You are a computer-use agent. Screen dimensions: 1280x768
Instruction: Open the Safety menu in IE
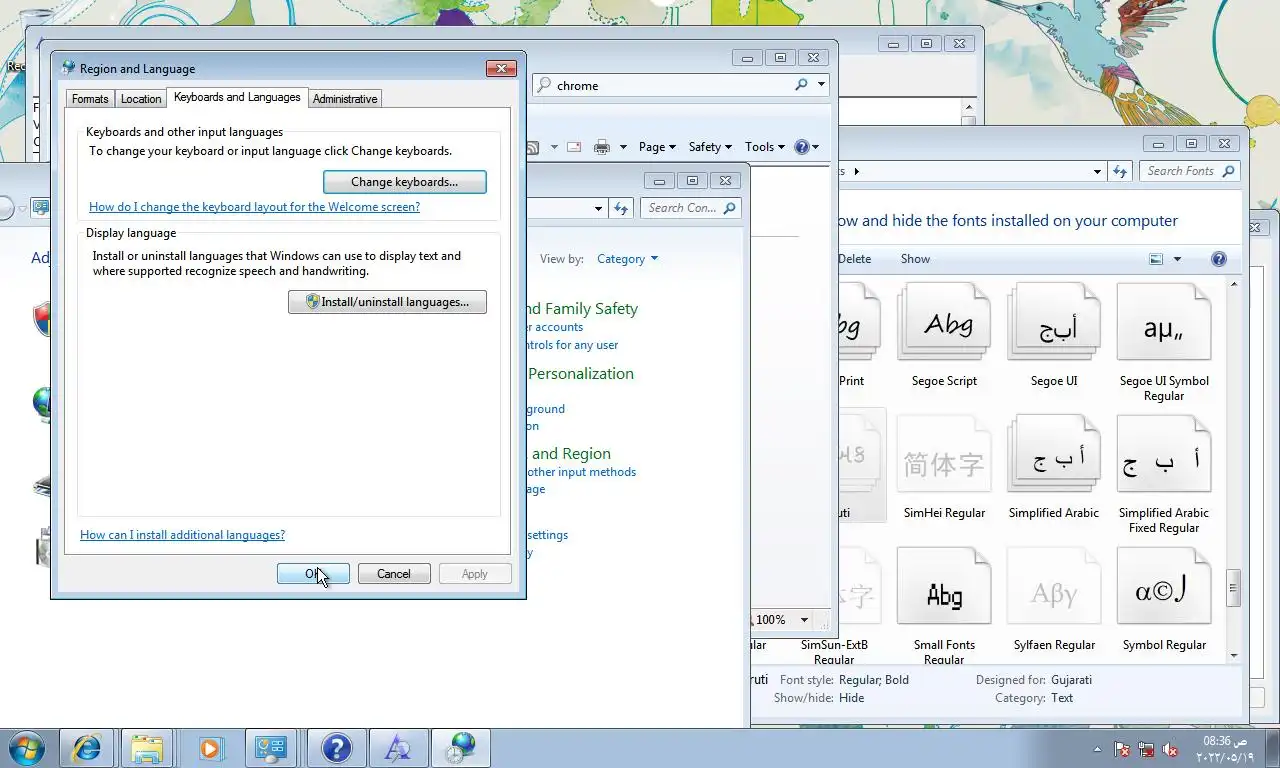710,147
